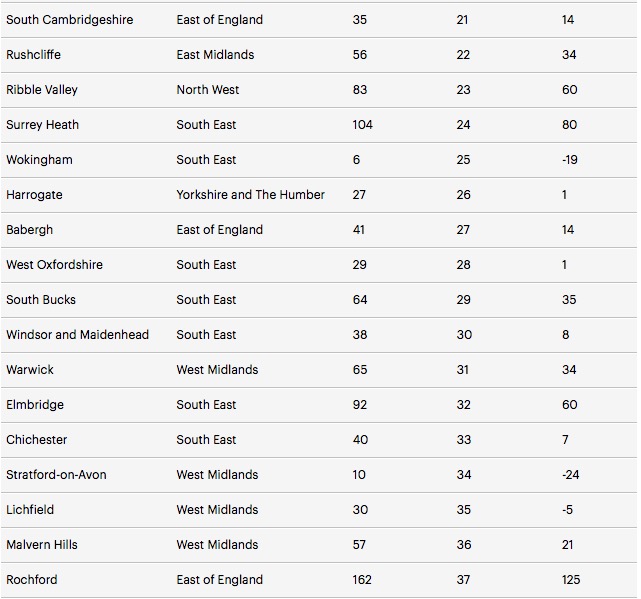Click the Chichester district name
Viewport: 641px width, 599px height.
(36, 440)
